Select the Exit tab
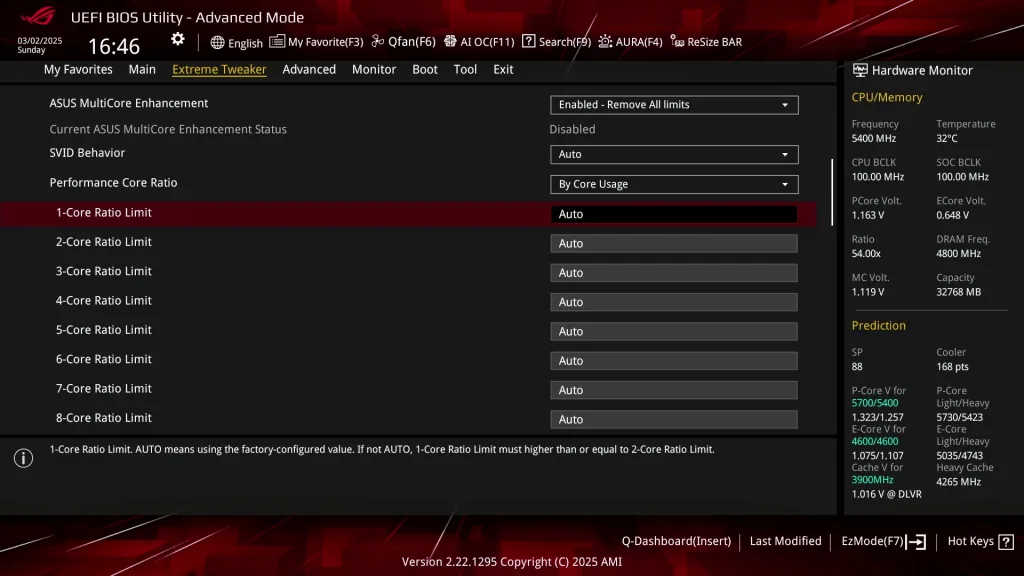This screenshot has height=576, width=1024. coord(503,69)
